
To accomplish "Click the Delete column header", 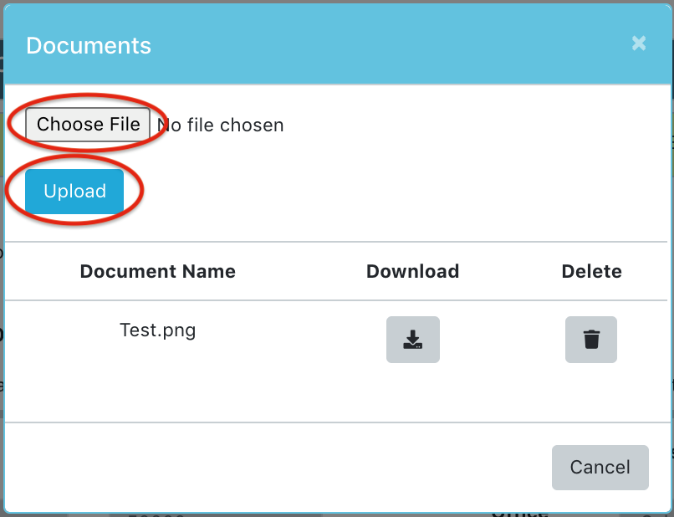I will 591,271.
